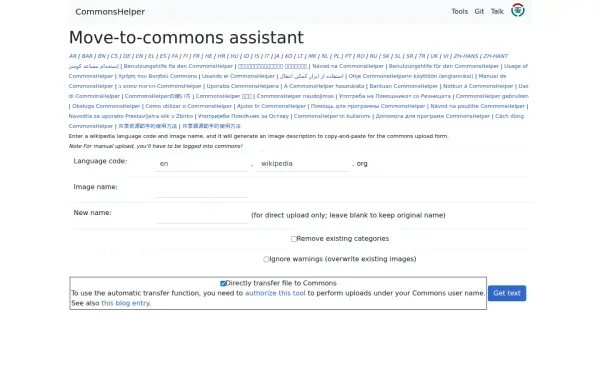Open Návod na použitie CommonsHelper link
Image resolution: width=600 pixels, height=375 pixels.
[478, 106]
